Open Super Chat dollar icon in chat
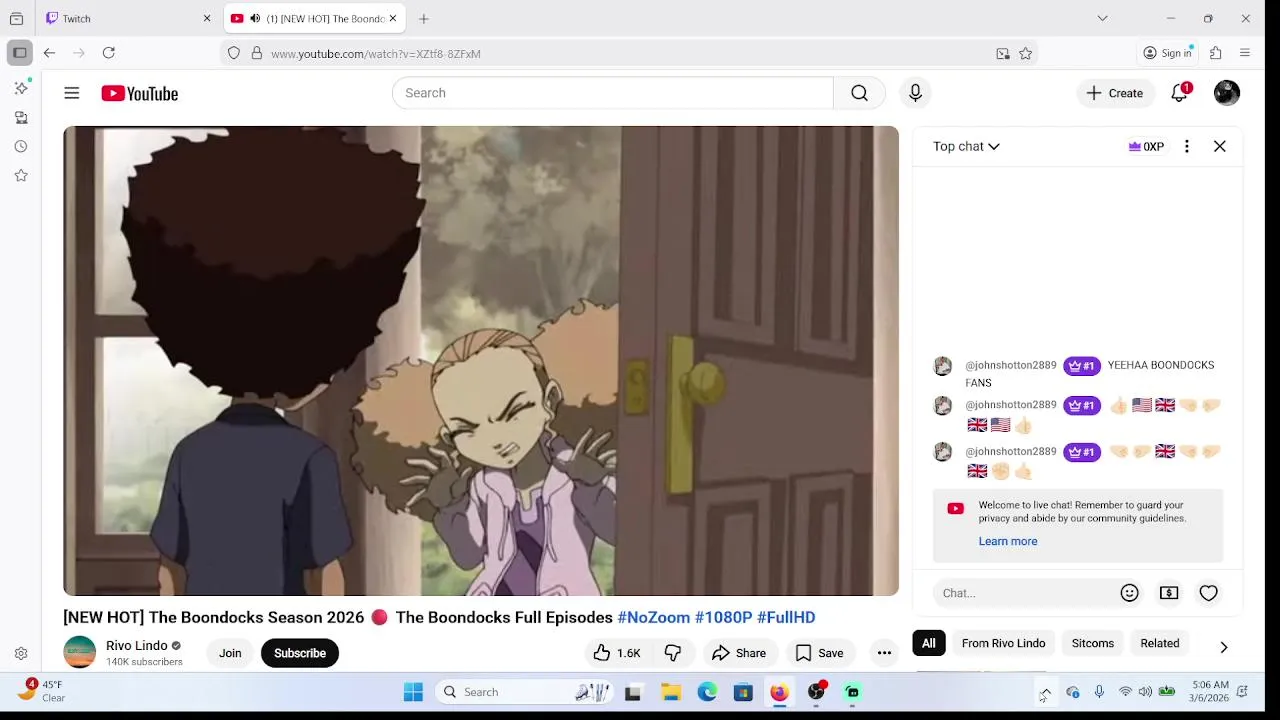1280x720 pixels. [1169, 593]
